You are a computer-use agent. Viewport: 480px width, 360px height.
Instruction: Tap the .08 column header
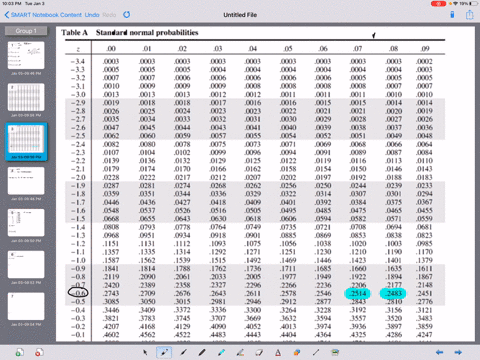point(393,49)
